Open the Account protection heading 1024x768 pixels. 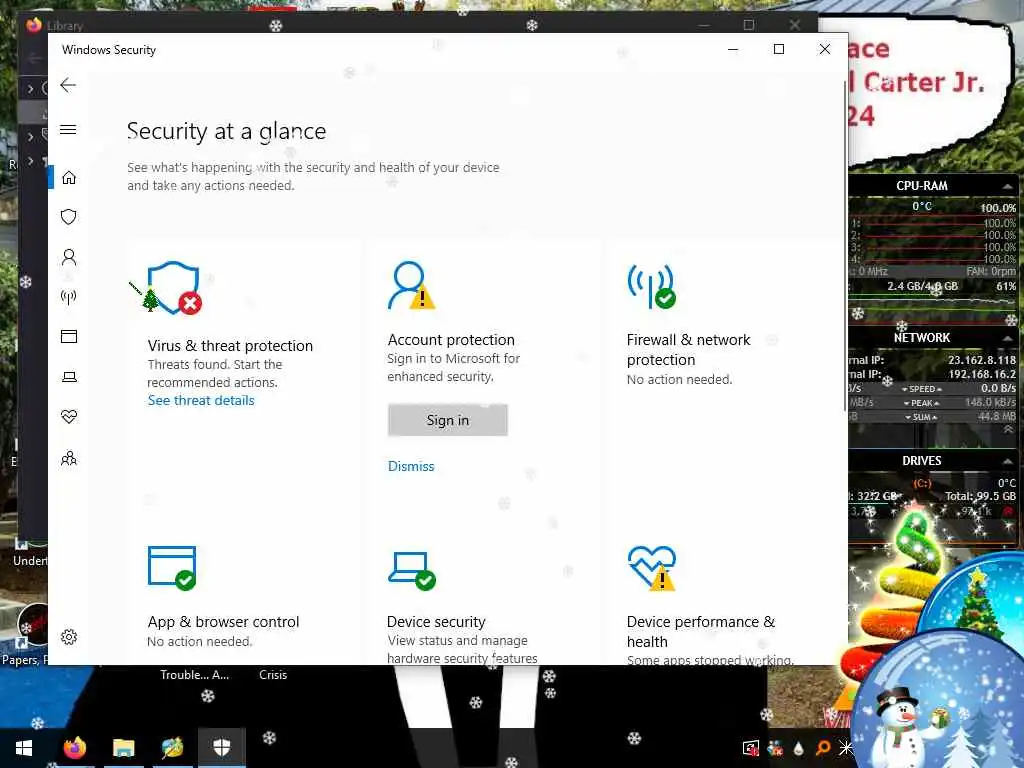click(451, 340)
